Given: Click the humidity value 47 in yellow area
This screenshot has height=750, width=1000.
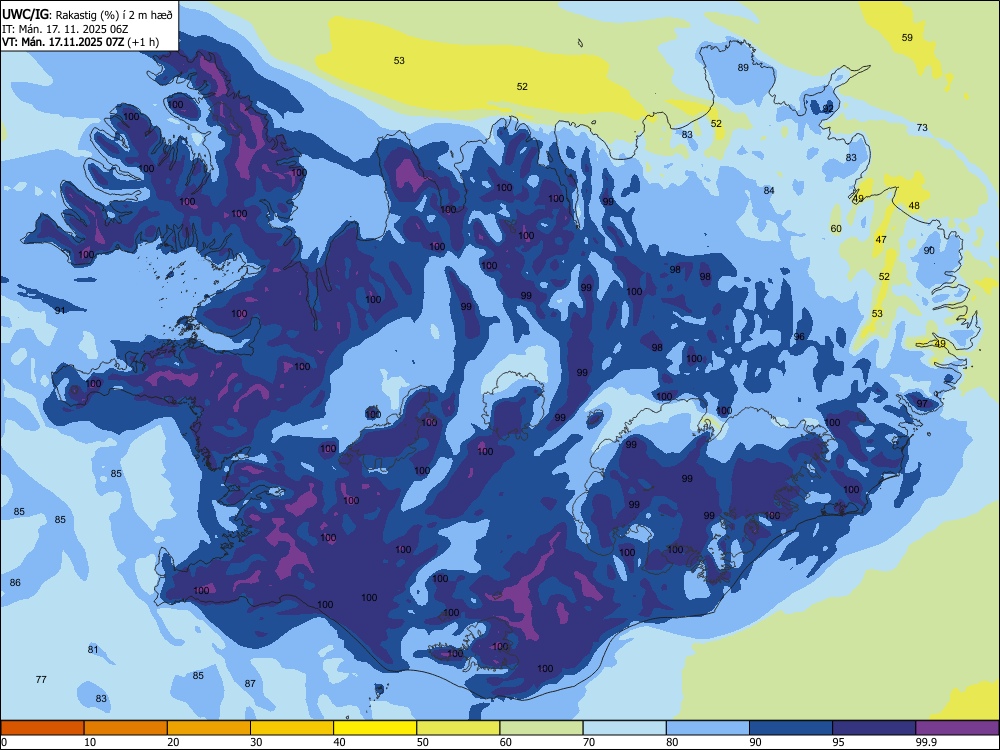Looking at the screenshot, I should pyautogui.click(x=881, y=240).
